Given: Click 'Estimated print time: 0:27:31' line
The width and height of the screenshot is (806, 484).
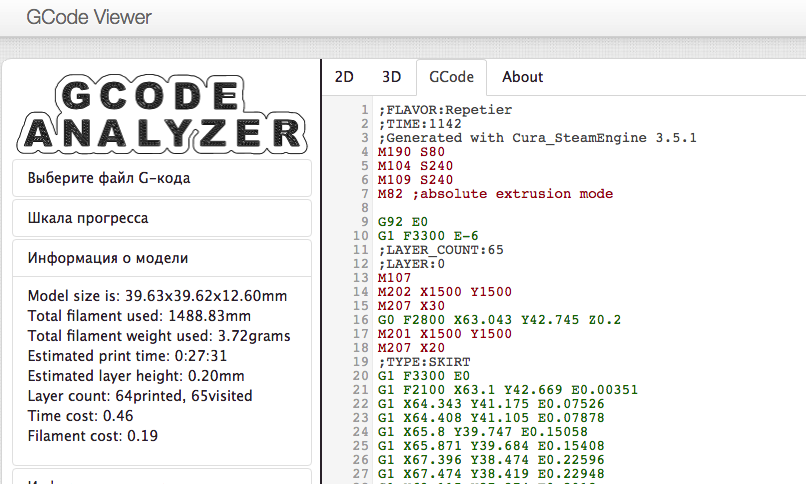Looking at the screenshot, I should (127, 356).
